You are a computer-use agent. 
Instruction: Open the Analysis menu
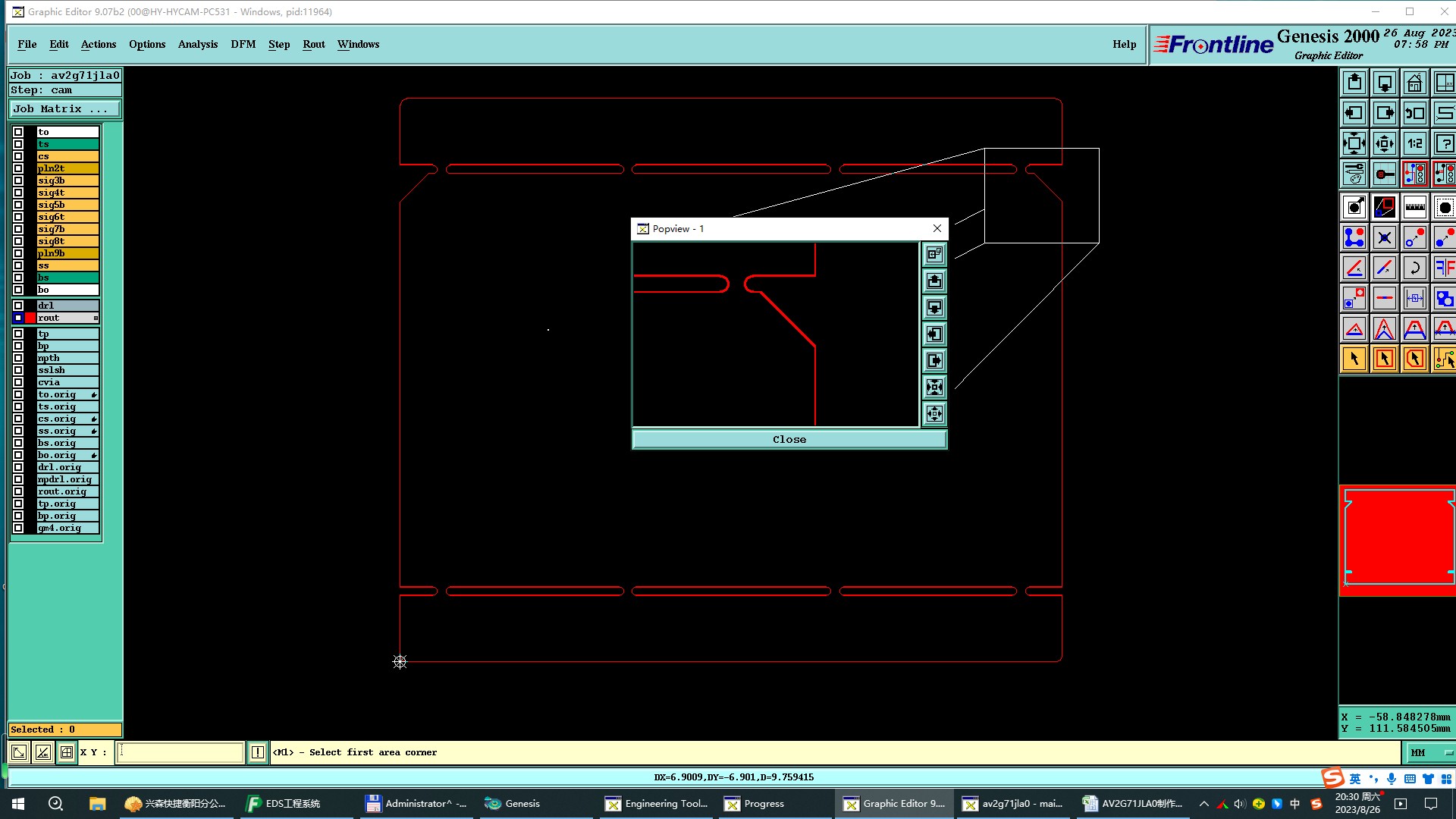pyautogui.click(x=197, y=44)
